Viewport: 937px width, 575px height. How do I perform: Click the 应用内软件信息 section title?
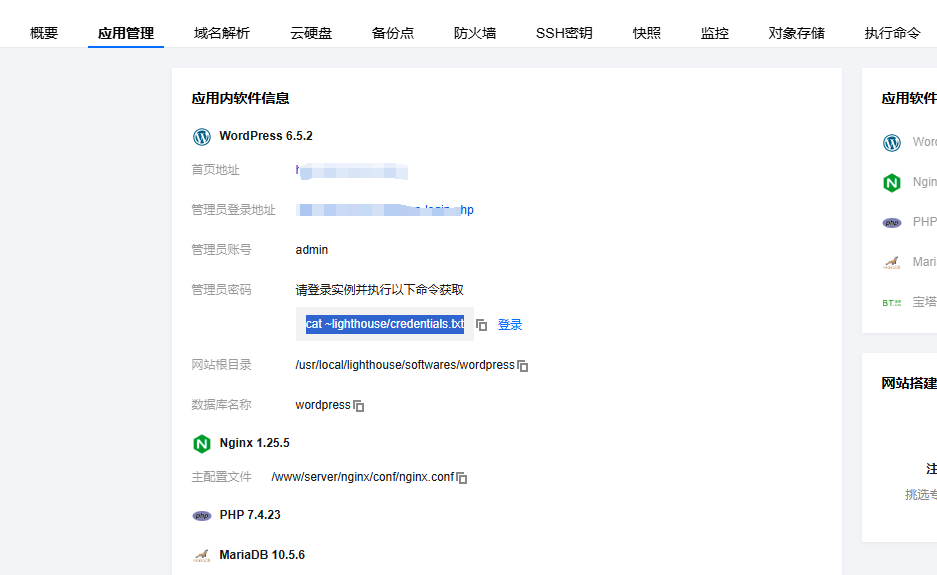(x=240, y=99)
